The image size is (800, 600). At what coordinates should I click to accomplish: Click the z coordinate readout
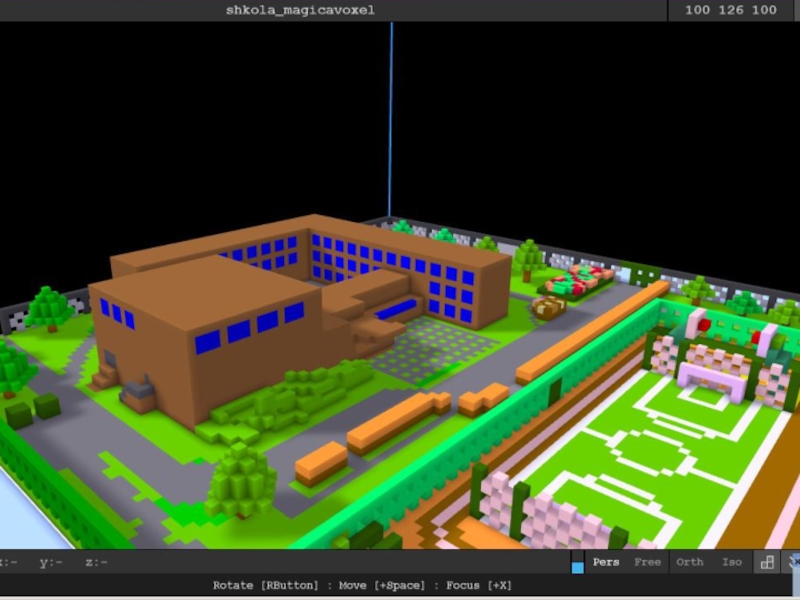(x=96, y=562)
